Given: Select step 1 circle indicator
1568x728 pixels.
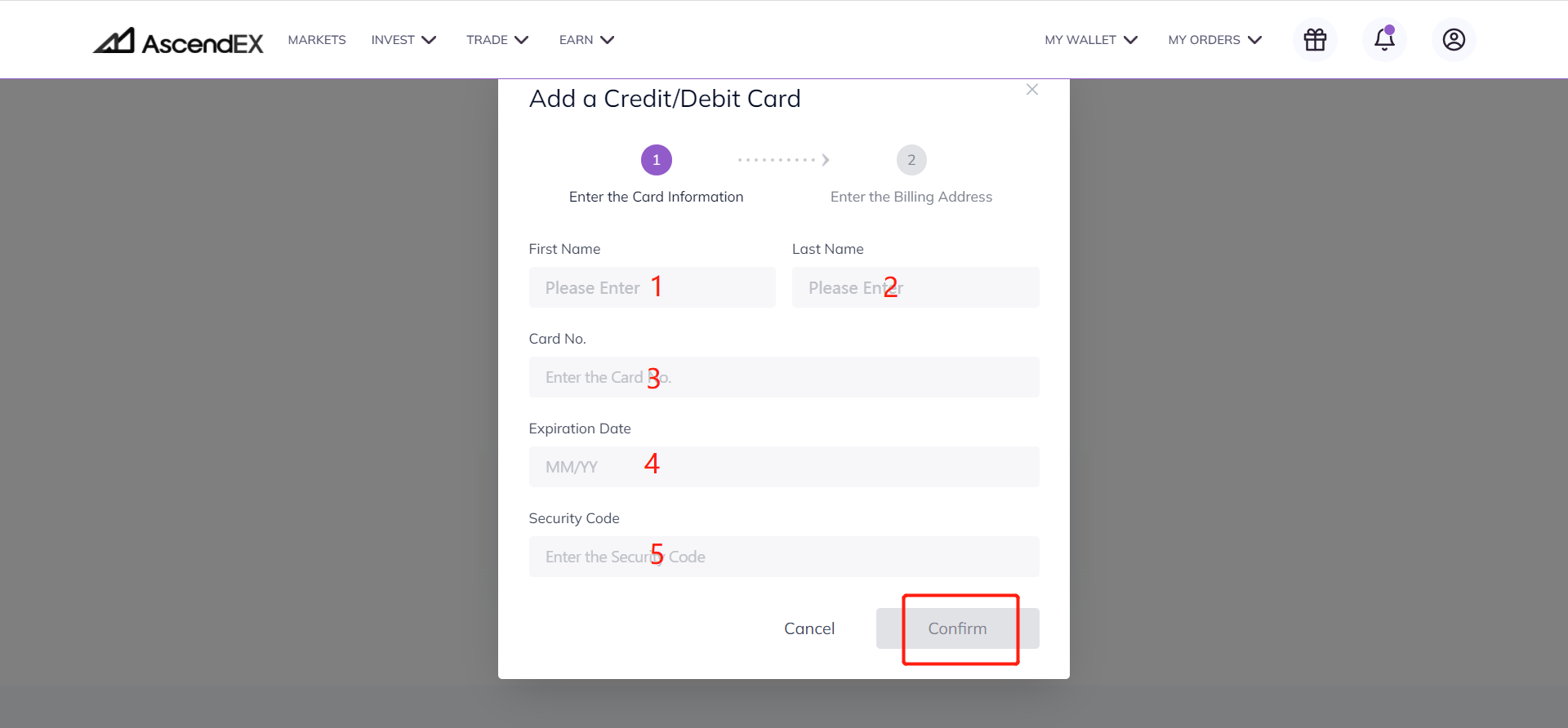Looking at the screenshot, I should pyautogui.click(x=657, y=160).
